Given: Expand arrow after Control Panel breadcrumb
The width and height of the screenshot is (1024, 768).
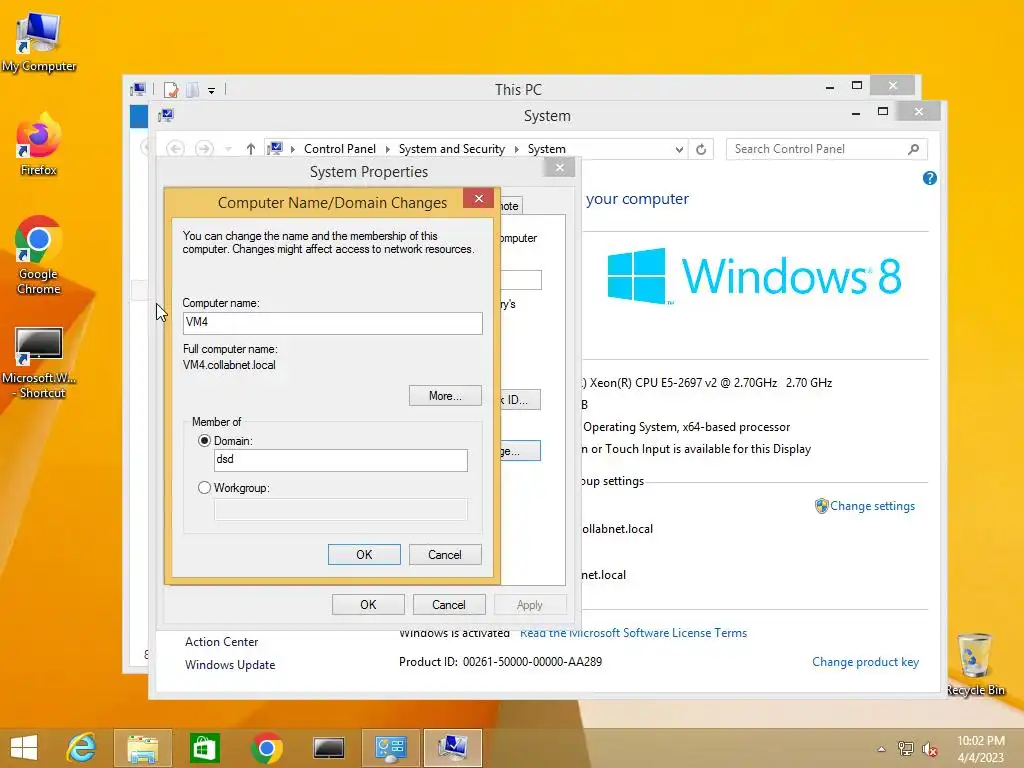Looking at the screenshot, I should tap(387, 150).
